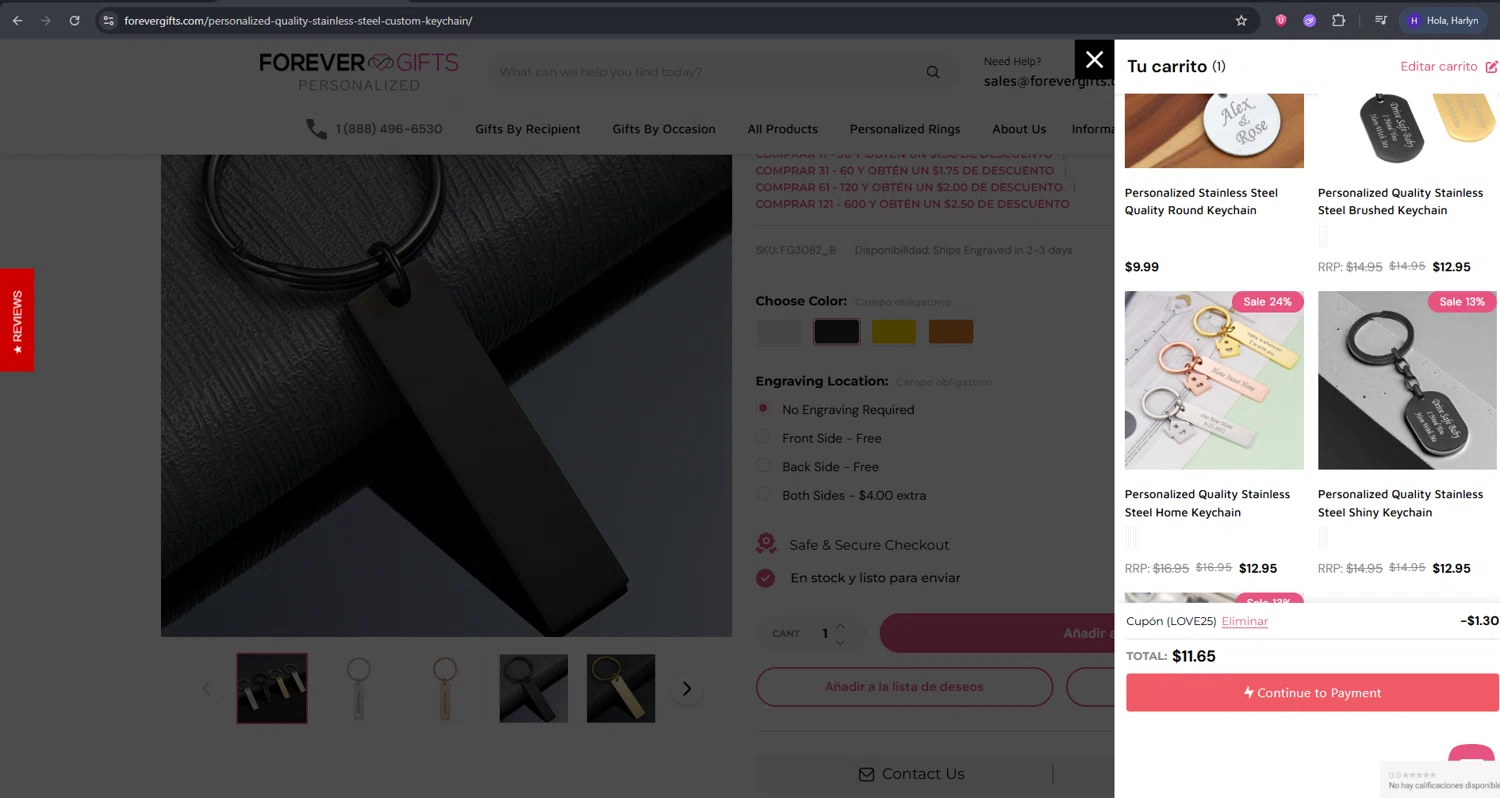Viewport: 1500px width, 798px height.
Task: Click the Shiny Keychain product image
Action: click(1407, 380)
